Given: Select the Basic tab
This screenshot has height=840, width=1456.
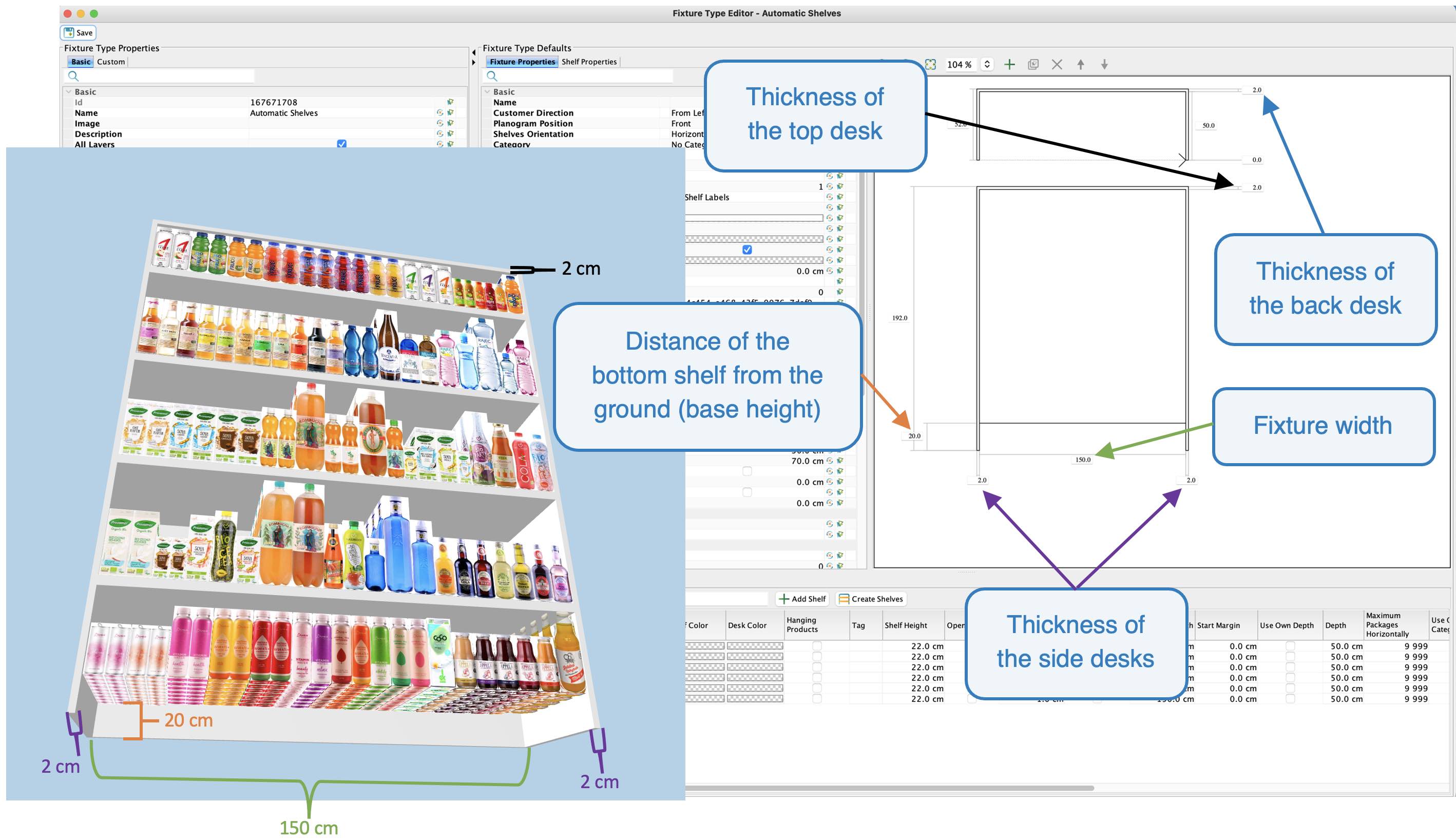Looking at the screenshot, I should 81,62.
